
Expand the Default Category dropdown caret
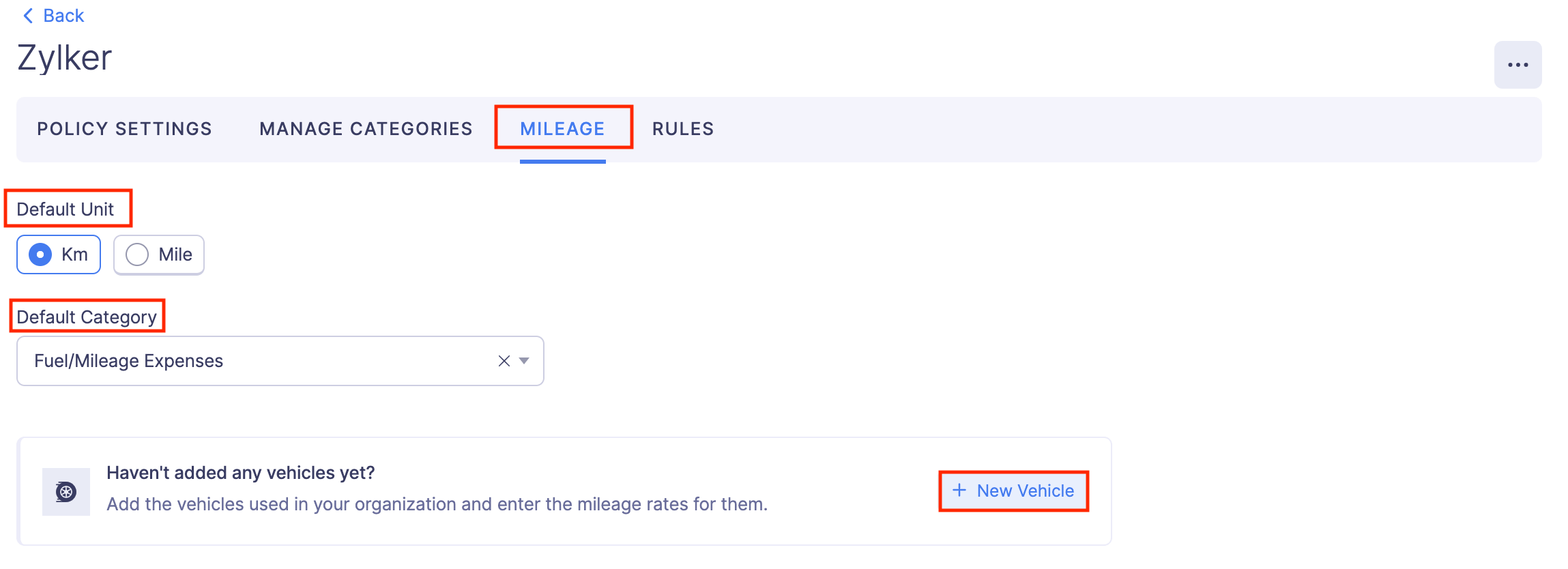click(x=523, y=360)
